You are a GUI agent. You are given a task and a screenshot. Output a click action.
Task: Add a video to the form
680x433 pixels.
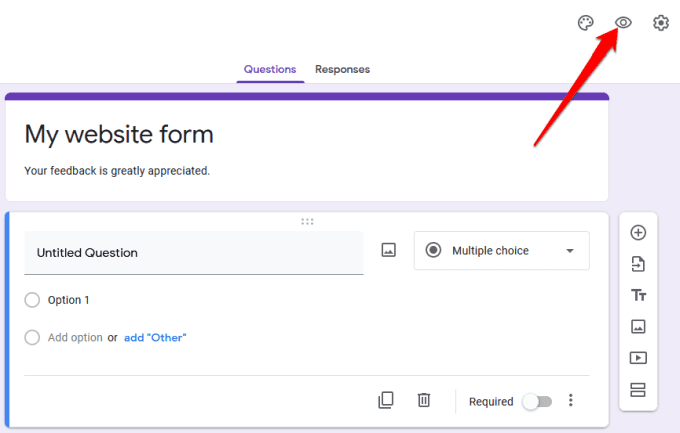tap(638, 357)
